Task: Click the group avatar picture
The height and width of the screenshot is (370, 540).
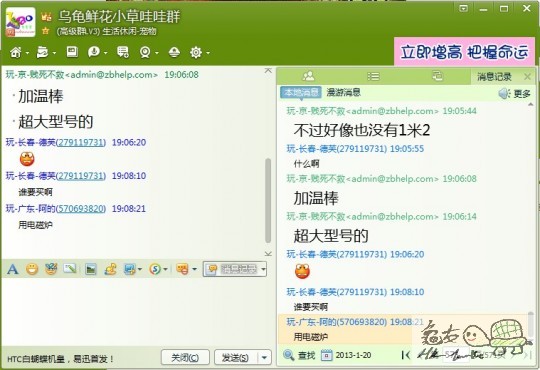Action: (x=20, y=22)
